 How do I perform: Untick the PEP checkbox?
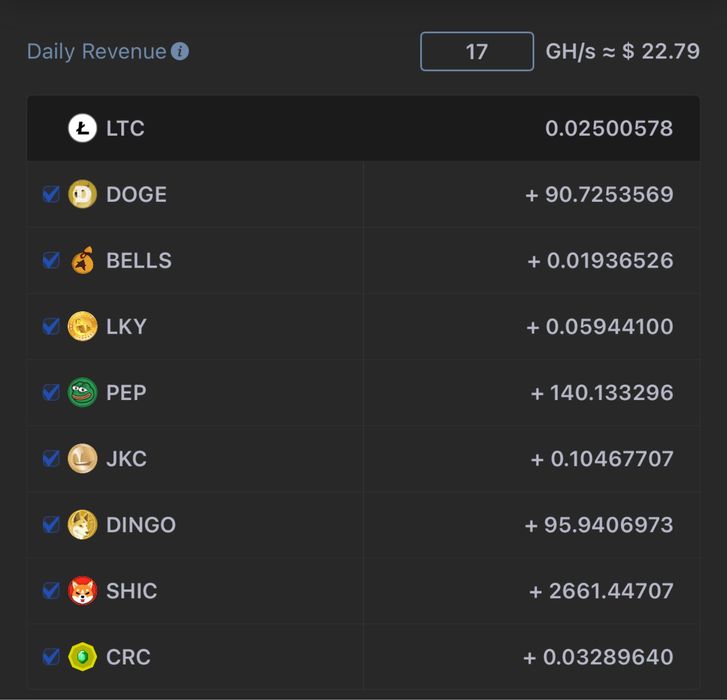coord(51,392)
